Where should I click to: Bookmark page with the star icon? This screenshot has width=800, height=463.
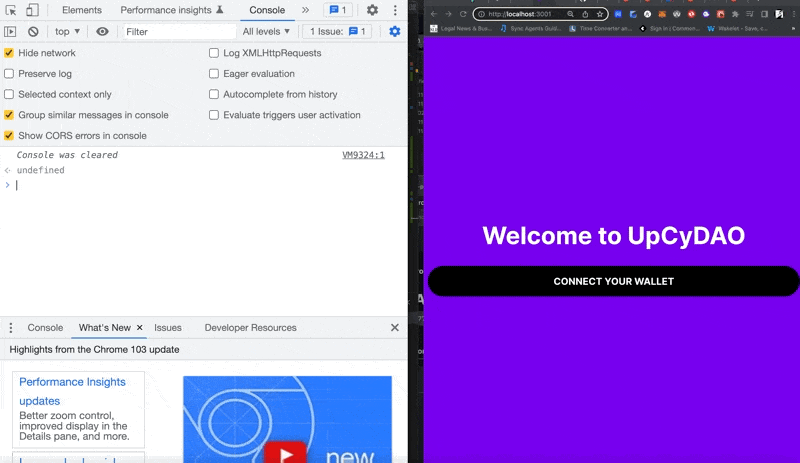(x=598, y=14)
